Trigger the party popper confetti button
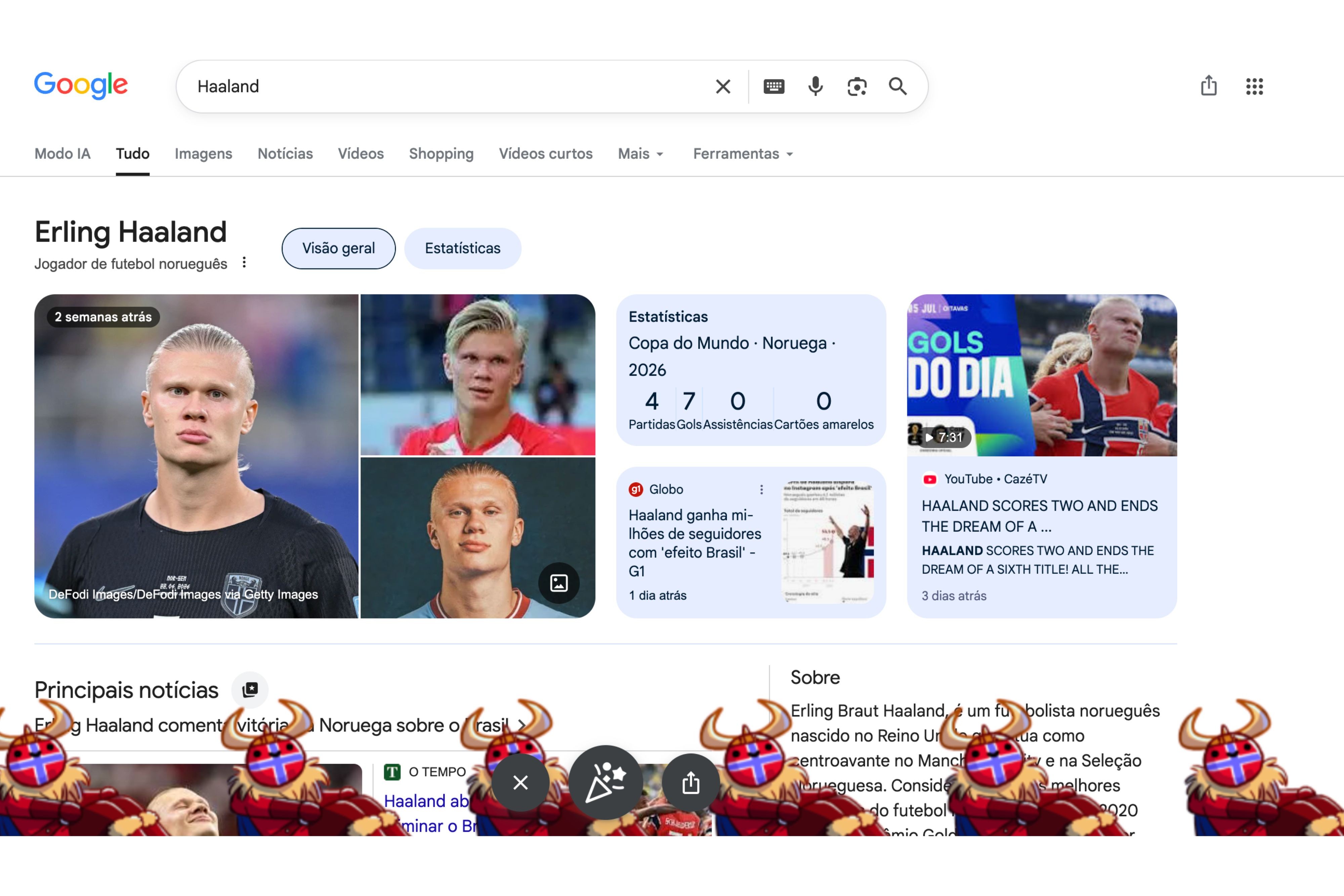 (x=606, y=782)
